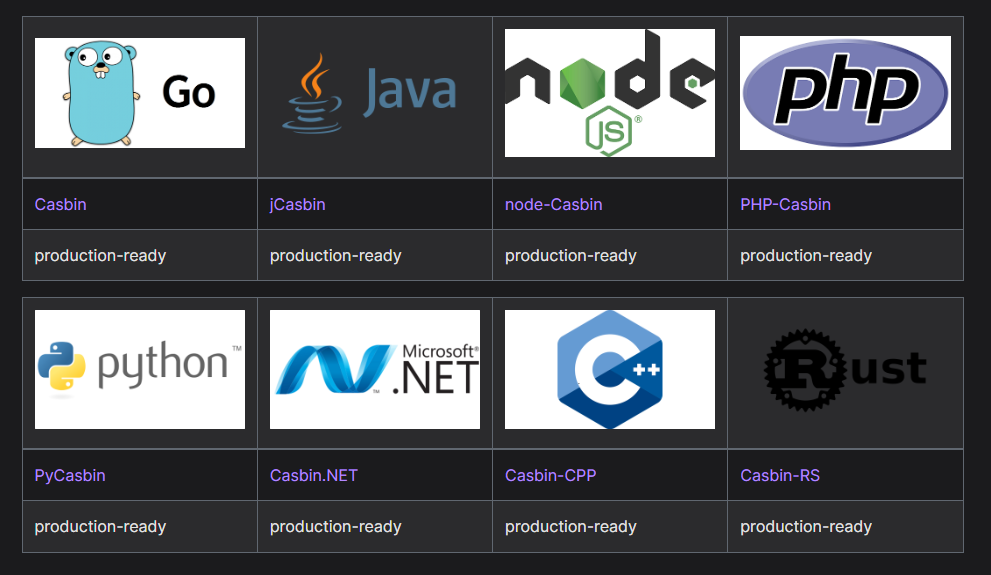Click production-ready text below PHP-Casbin
991x575 pixels.
click(x=806, y=255)
